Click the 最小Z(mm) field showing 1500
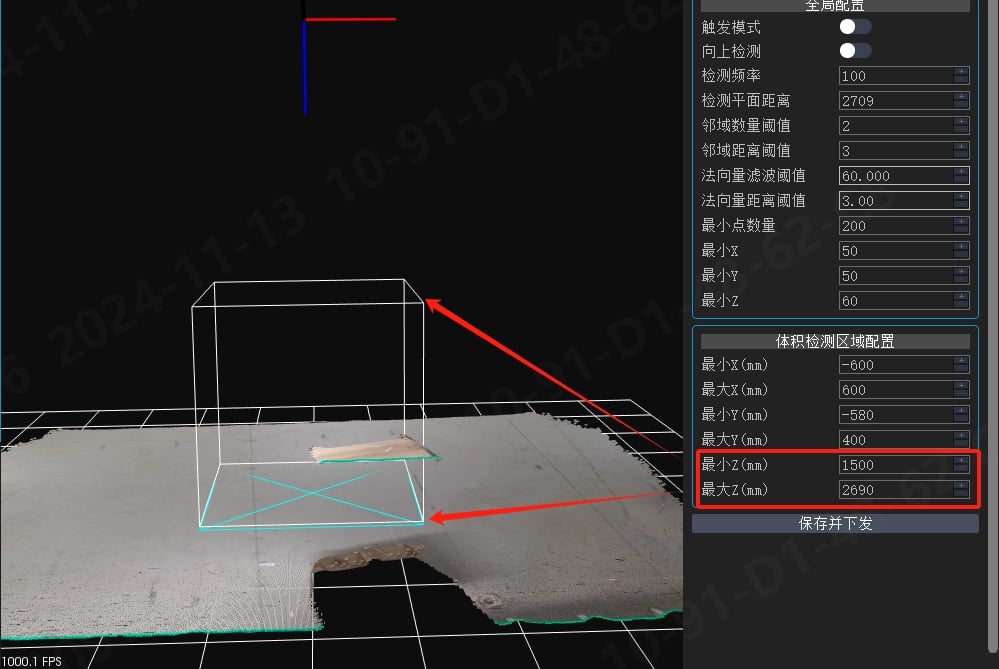The width and height of the screenshot is (999, 669). (x=903, y=465)
